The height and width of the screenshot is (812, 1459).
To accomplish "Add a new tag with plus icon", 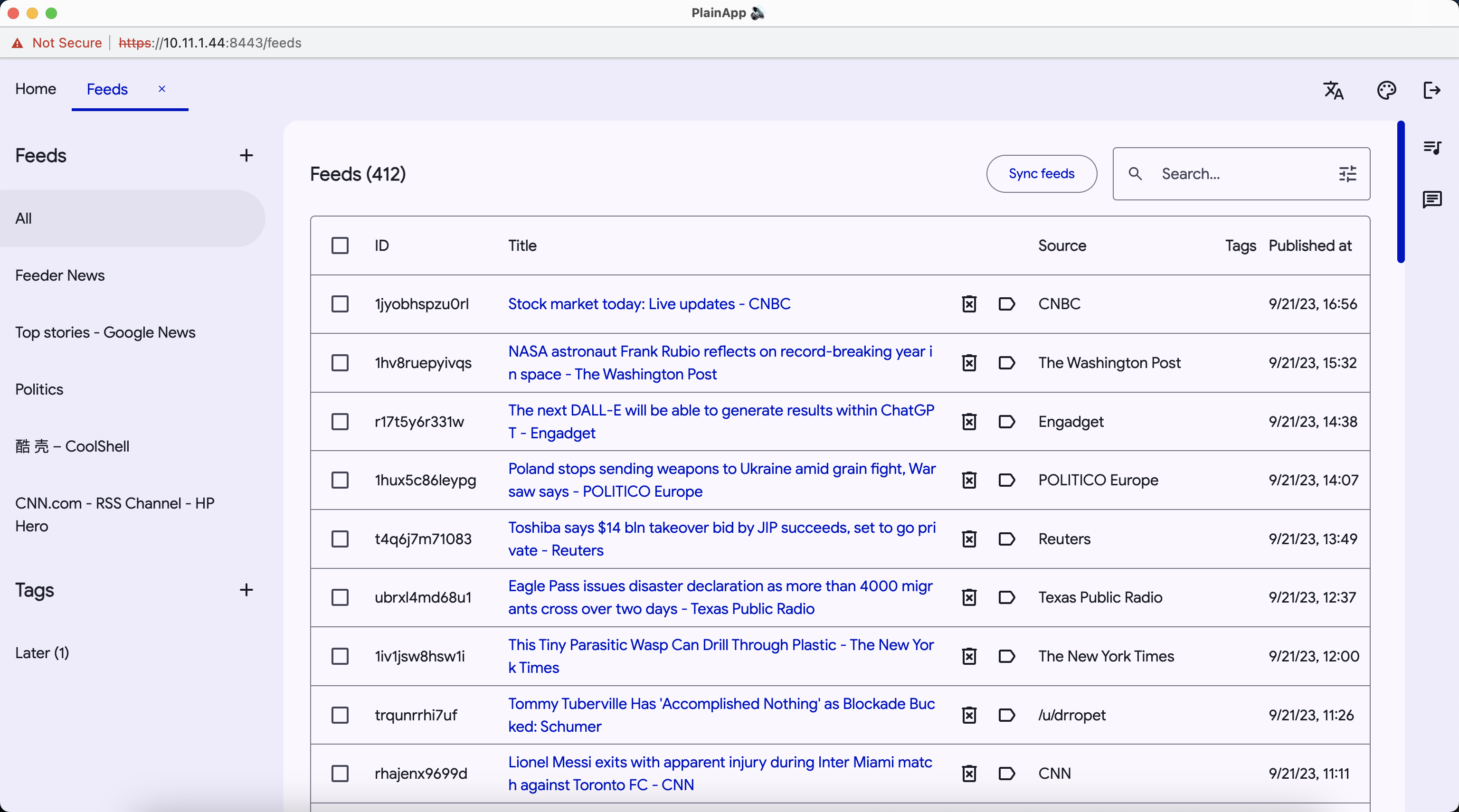I will pos(246,590).
